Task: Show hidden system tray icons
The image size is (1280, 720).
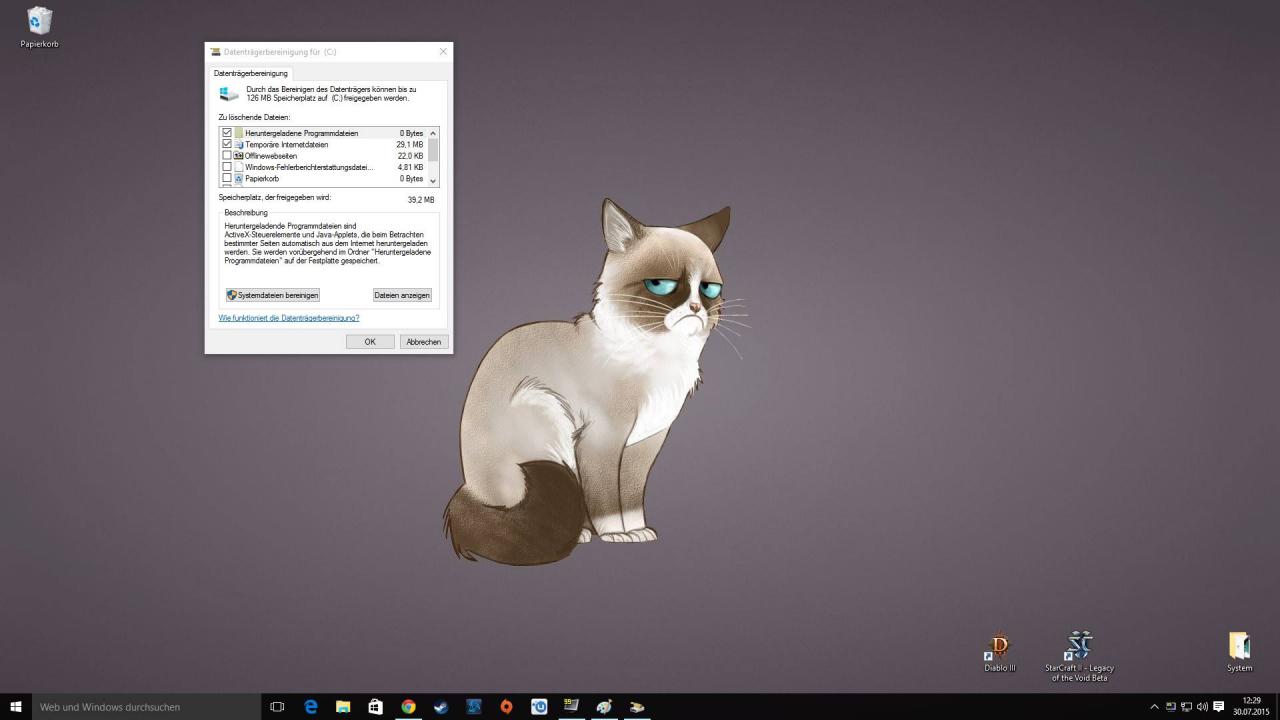Action: pyautogui.click(x=1154, y=706)
